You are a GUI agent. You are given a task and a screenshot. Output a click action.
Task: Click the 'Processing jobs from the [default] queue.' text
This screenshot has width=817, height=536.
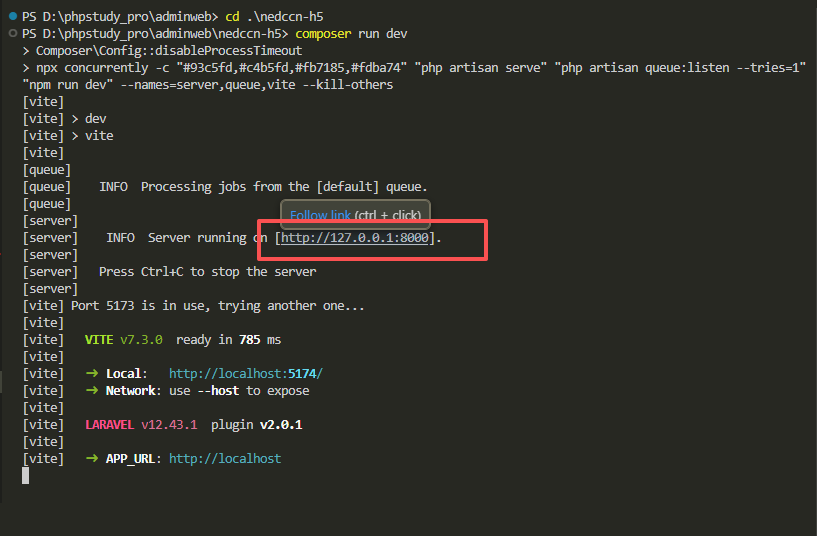[284, 186]
